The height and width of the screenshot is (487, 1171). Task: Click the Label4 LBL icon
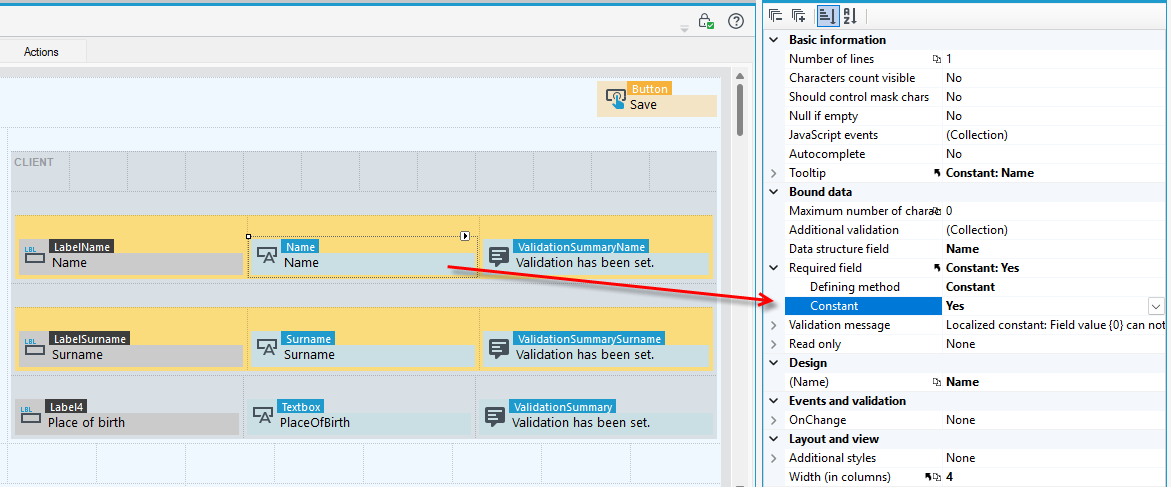pyautogui.click(x=30, y=415)
